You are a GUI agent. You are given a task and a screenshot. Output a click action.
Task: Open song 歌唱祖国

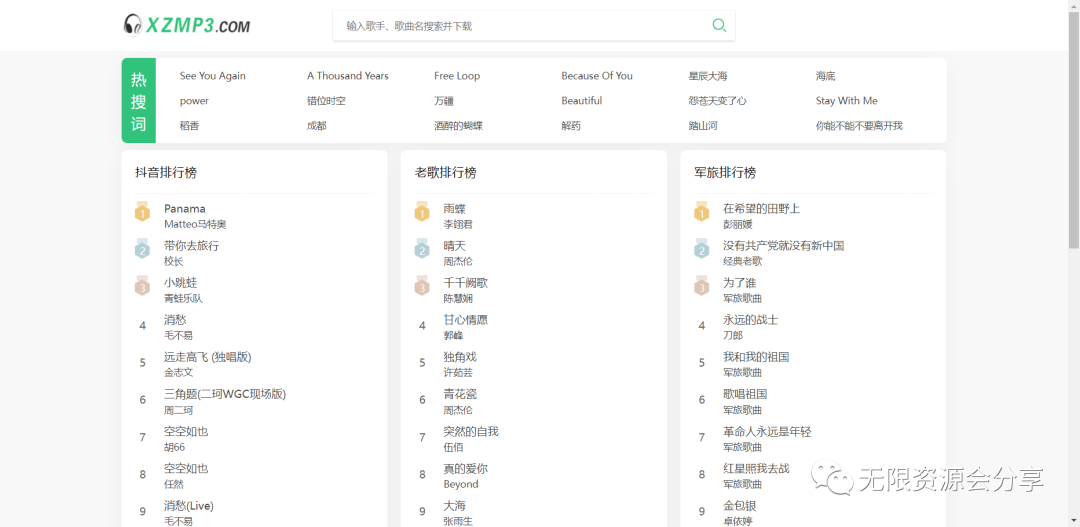tap(745, 394)
